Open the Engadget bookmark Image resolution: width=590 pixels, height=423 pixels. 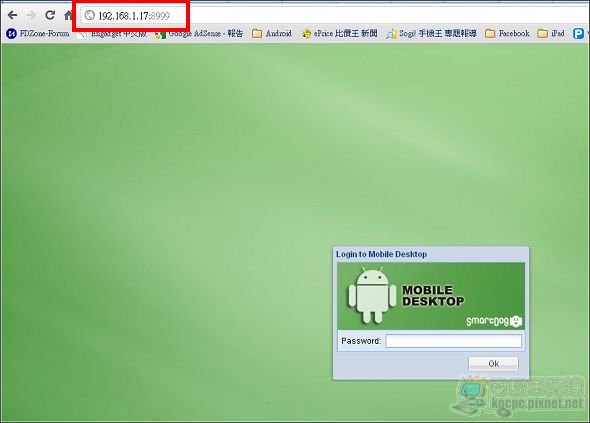112,33
